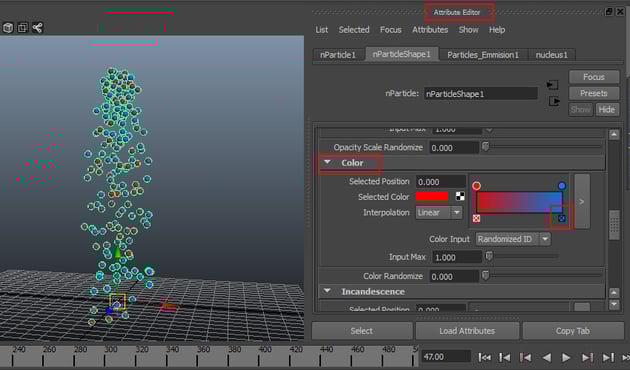Open the Show menu in the menu bar

(x=468, y=30)
